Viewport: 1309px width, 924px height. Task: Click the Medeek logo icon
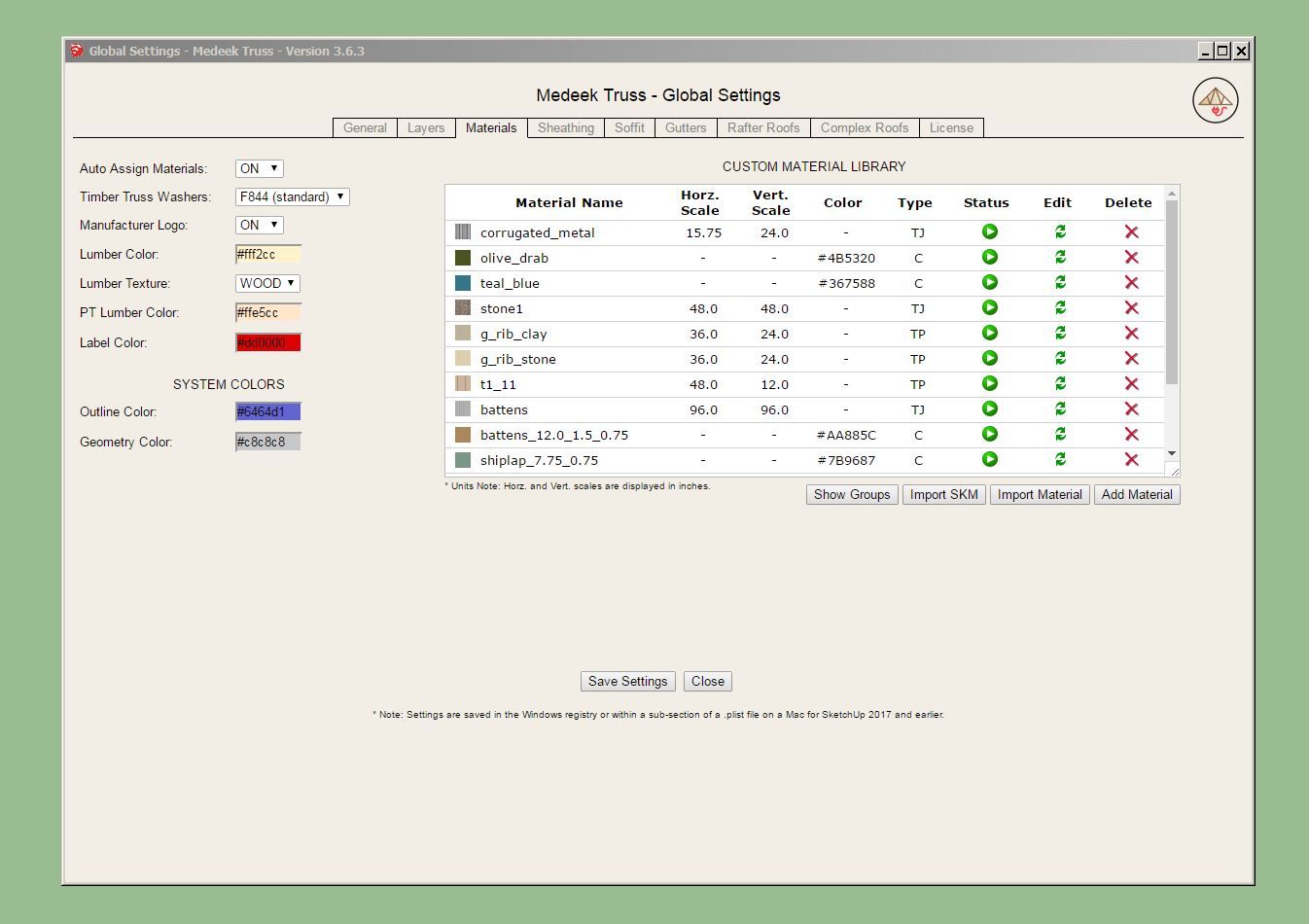[x=1215, y=100]
